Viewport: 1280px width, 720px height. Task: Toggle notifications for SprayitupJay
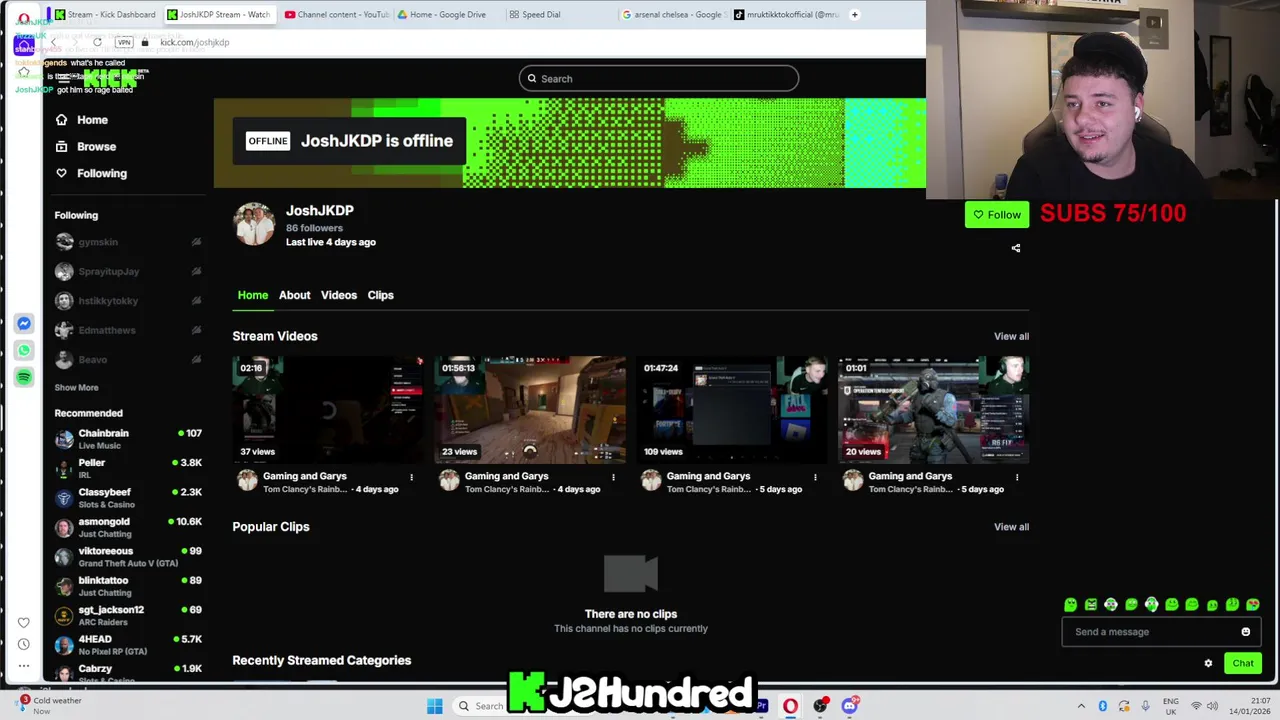(196, 271)
